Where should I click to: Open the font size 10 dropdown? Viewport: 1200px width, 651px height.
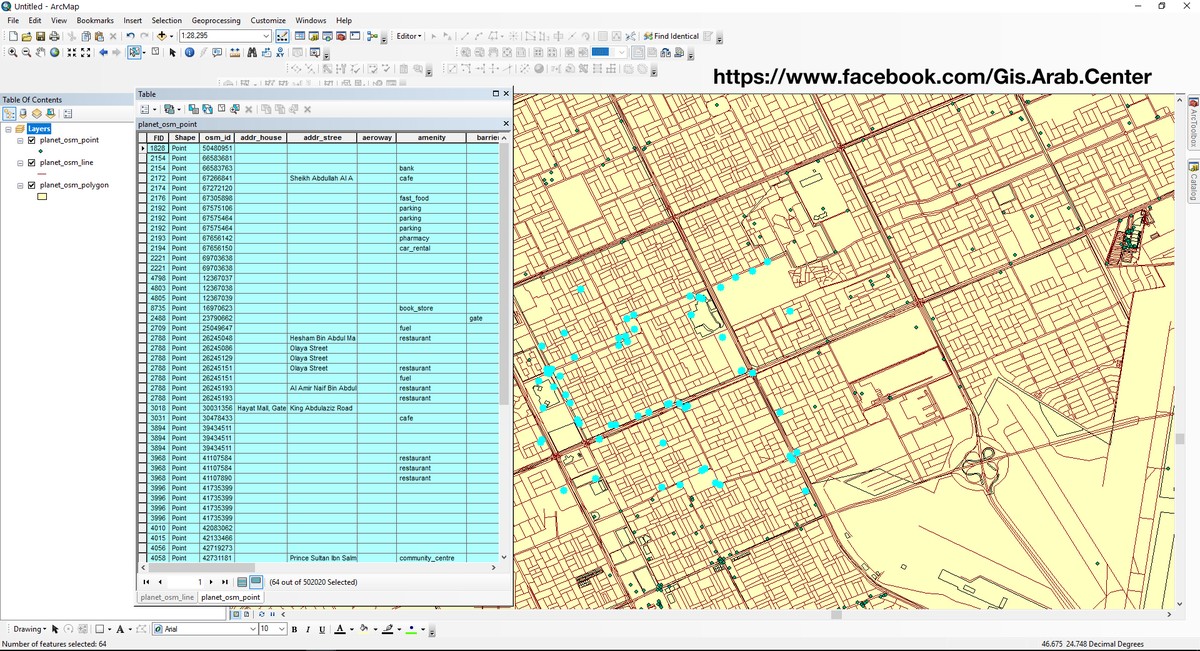pyautogui.click(x=280, y=629)
